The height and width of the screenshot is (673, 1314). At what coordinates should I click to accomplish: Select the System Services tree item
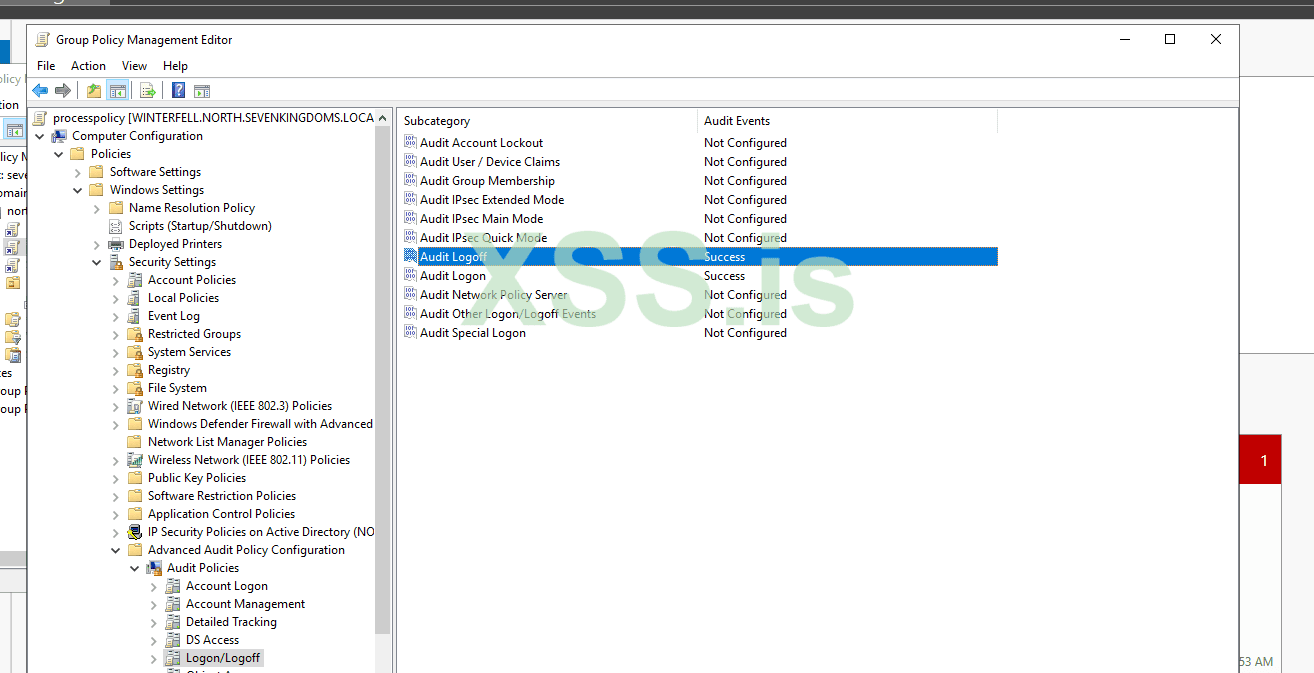(x=189, y=352)
